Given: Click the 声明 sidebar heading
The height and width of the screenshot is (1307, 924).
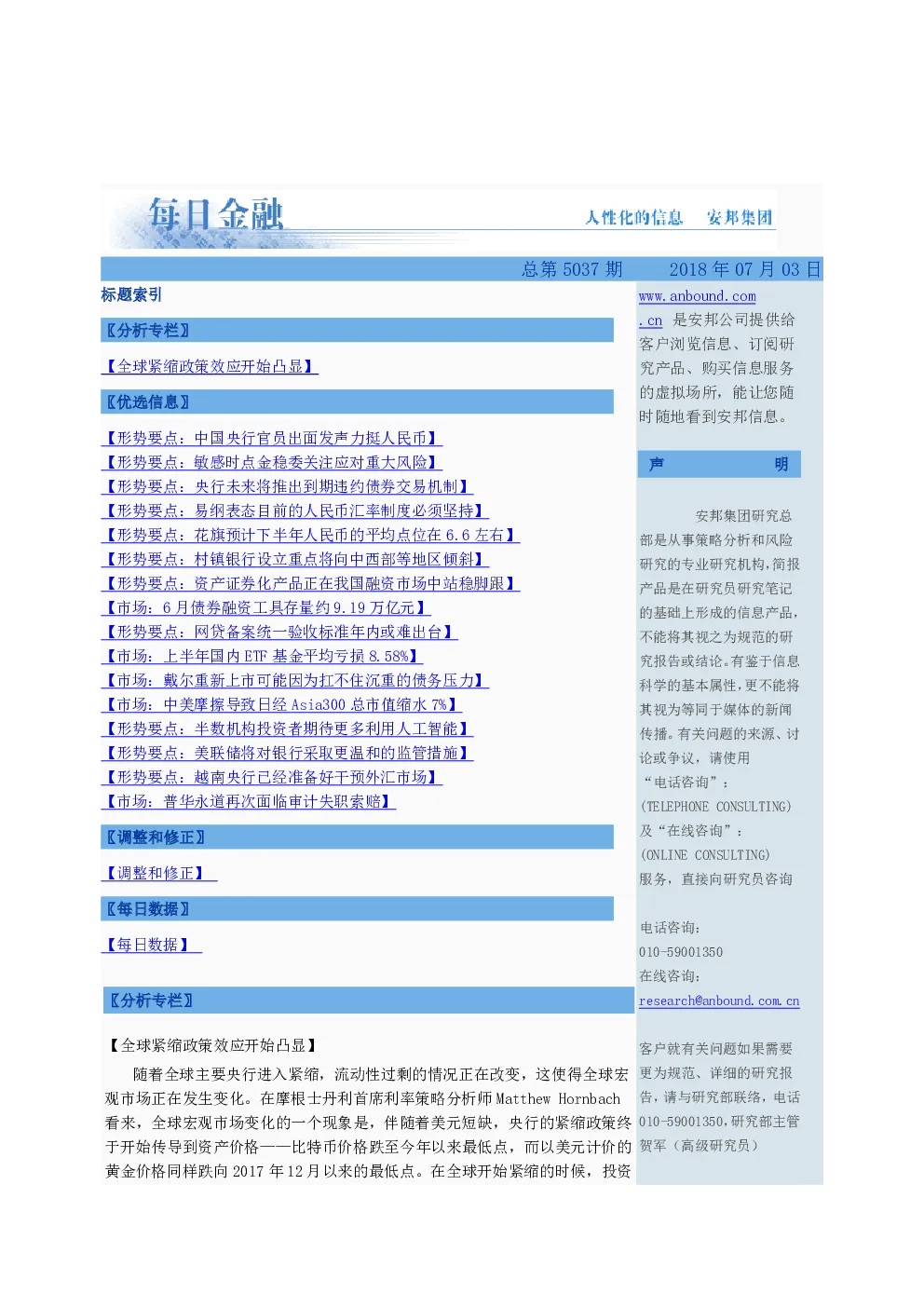Looking at the screenshot, I should pos(719,464).
